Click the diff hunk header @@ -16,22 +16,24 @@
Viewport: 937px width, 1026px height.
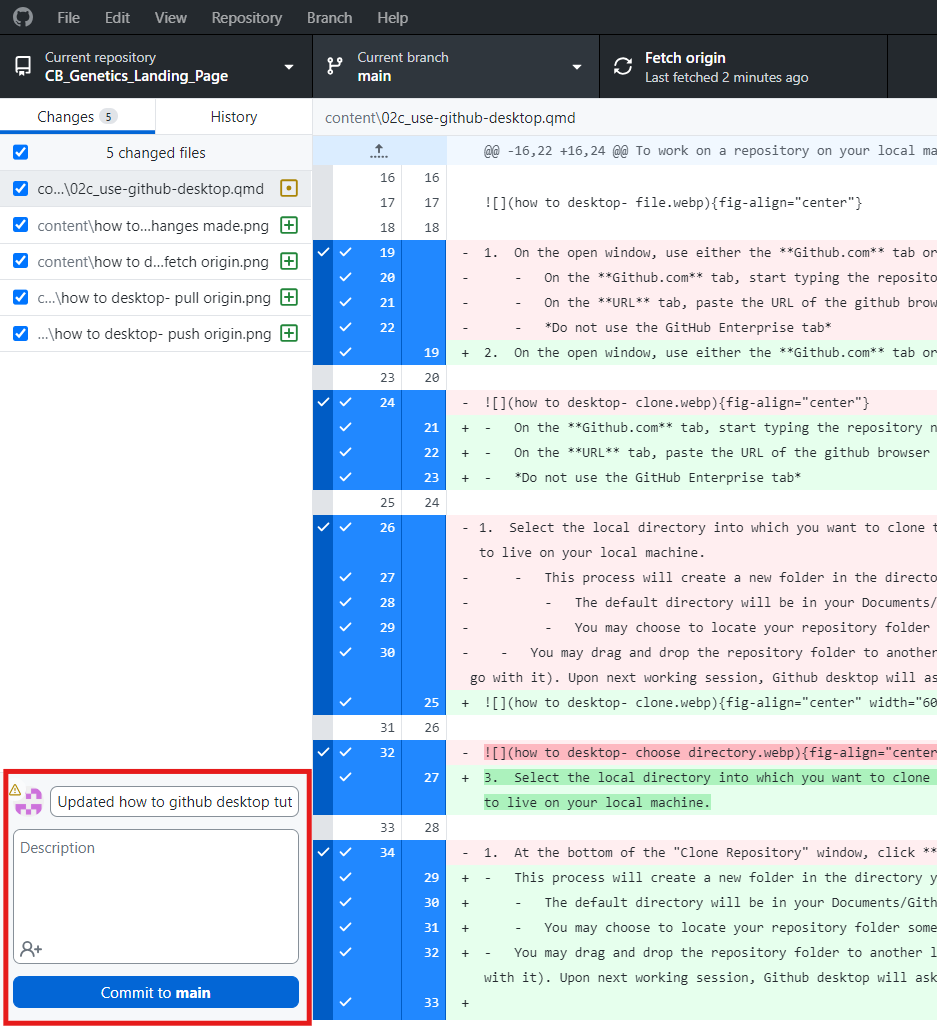pyautogui.click(x=556, y=151)
